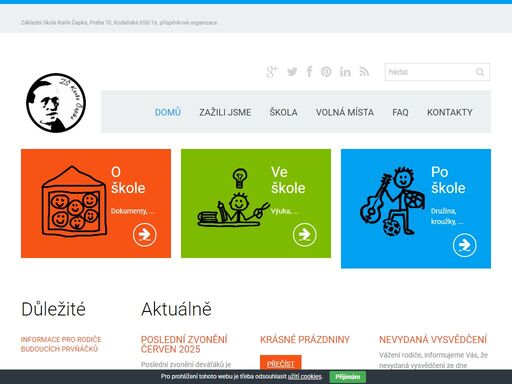Open the LinkedIn social icon
This screenshot has height=384, width=512.
345,72
